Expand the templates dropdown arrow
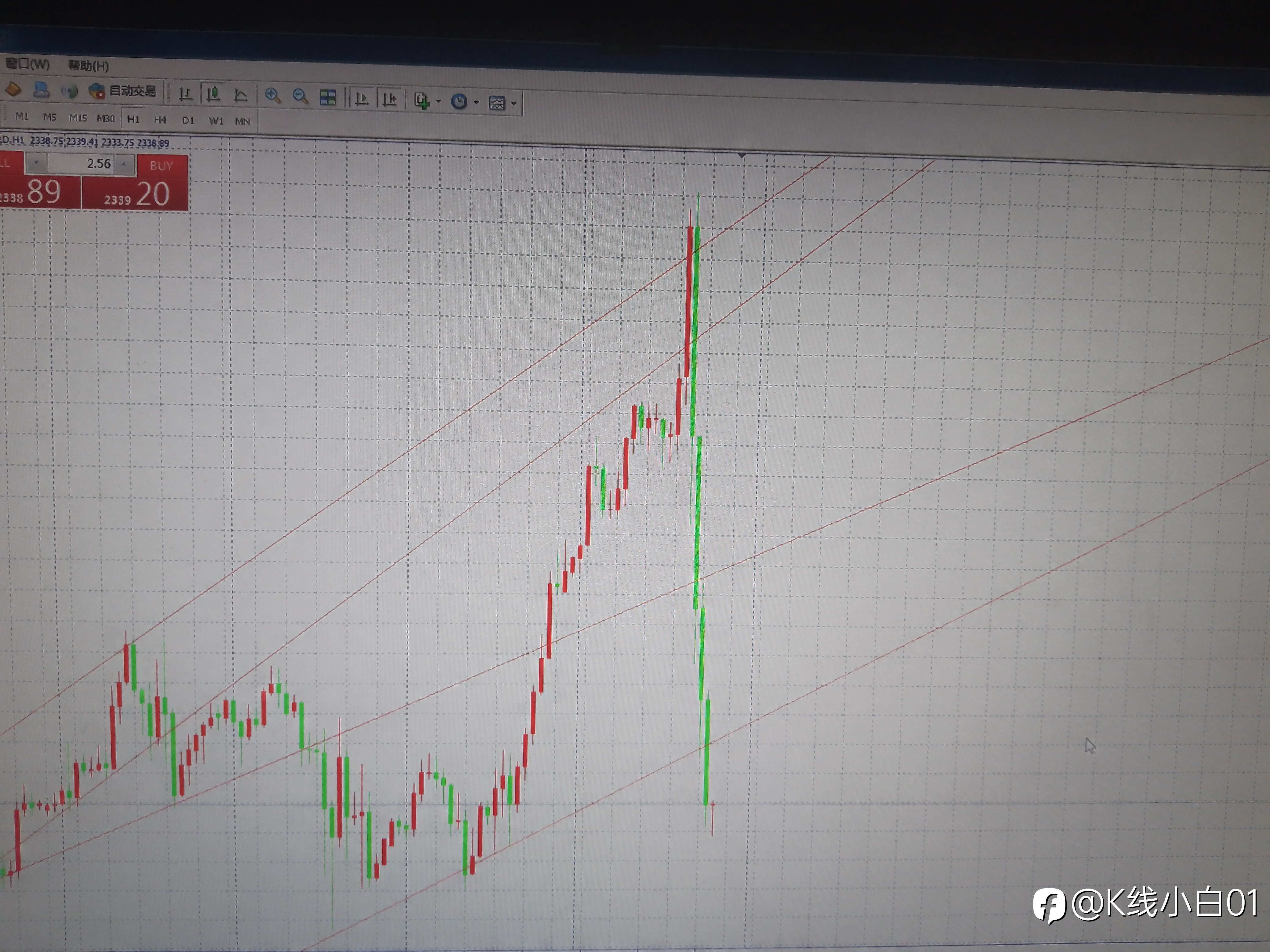 click(x=514, y=104)
